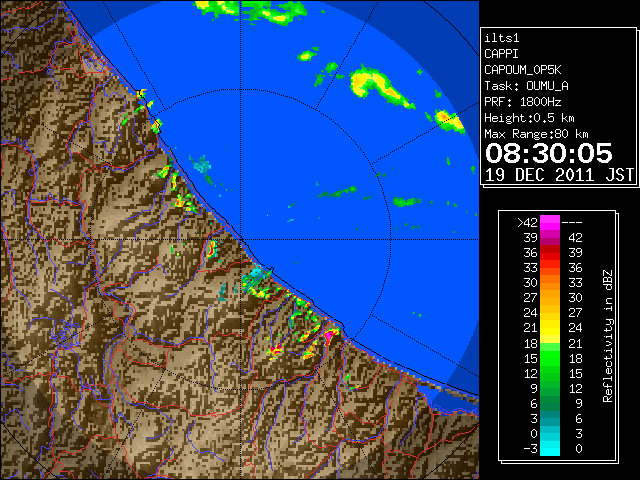Click the "19 DEC 2011 JST" date
The image size is (640, 480).
point(559,175)
